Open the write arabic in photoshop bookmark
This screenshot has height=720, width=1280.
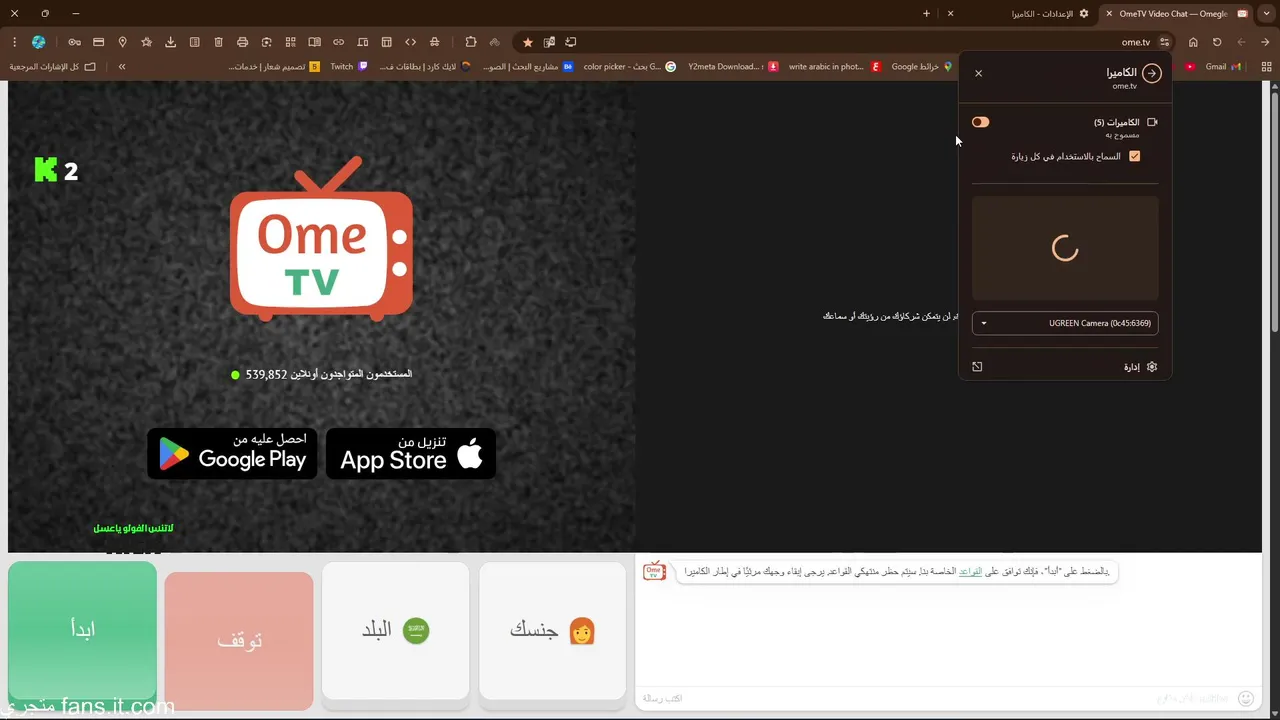[834, 67]
